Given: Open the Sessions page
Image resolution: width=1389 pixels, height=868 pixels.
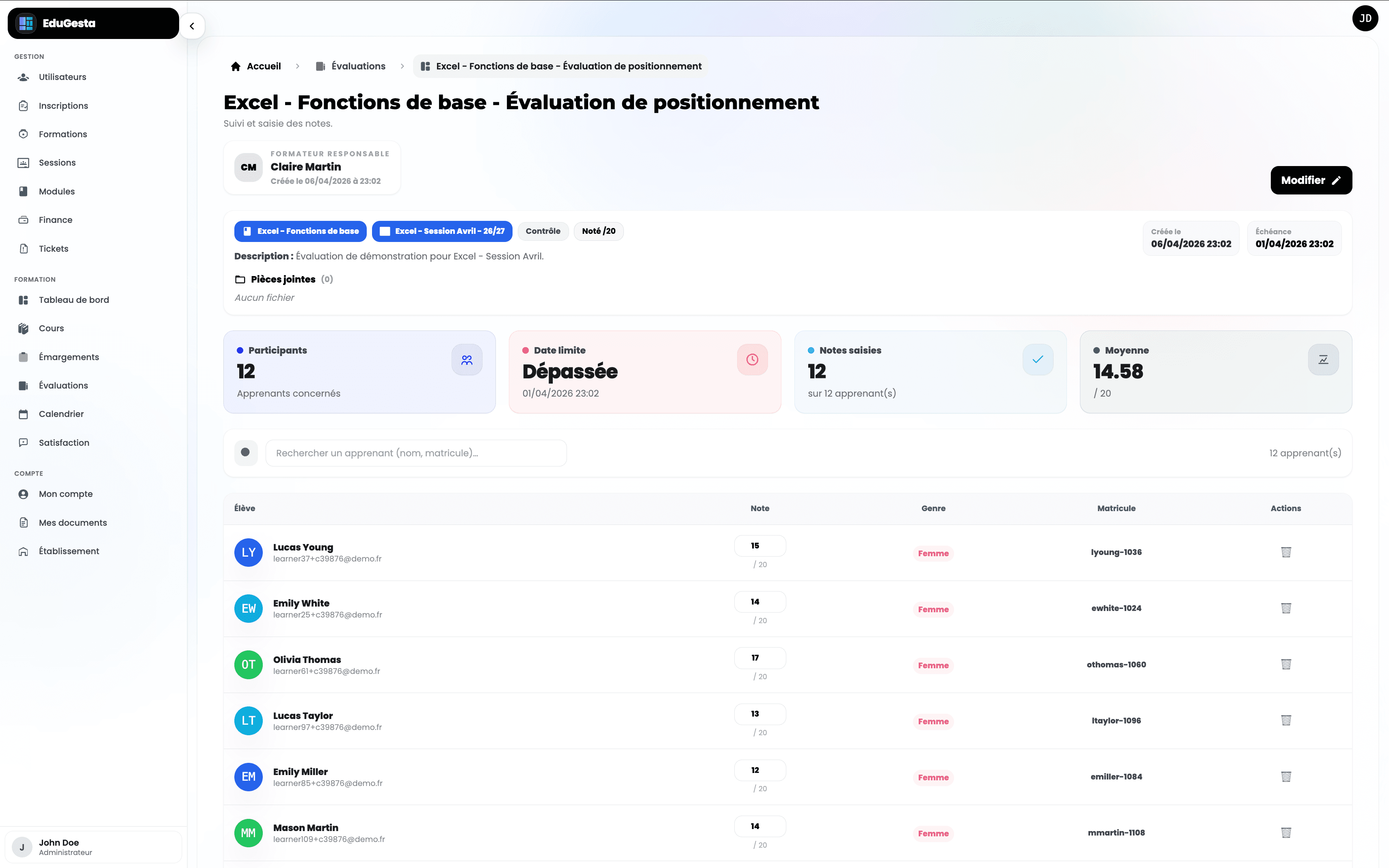Looking at the screenshot, I should click(56, 162).
